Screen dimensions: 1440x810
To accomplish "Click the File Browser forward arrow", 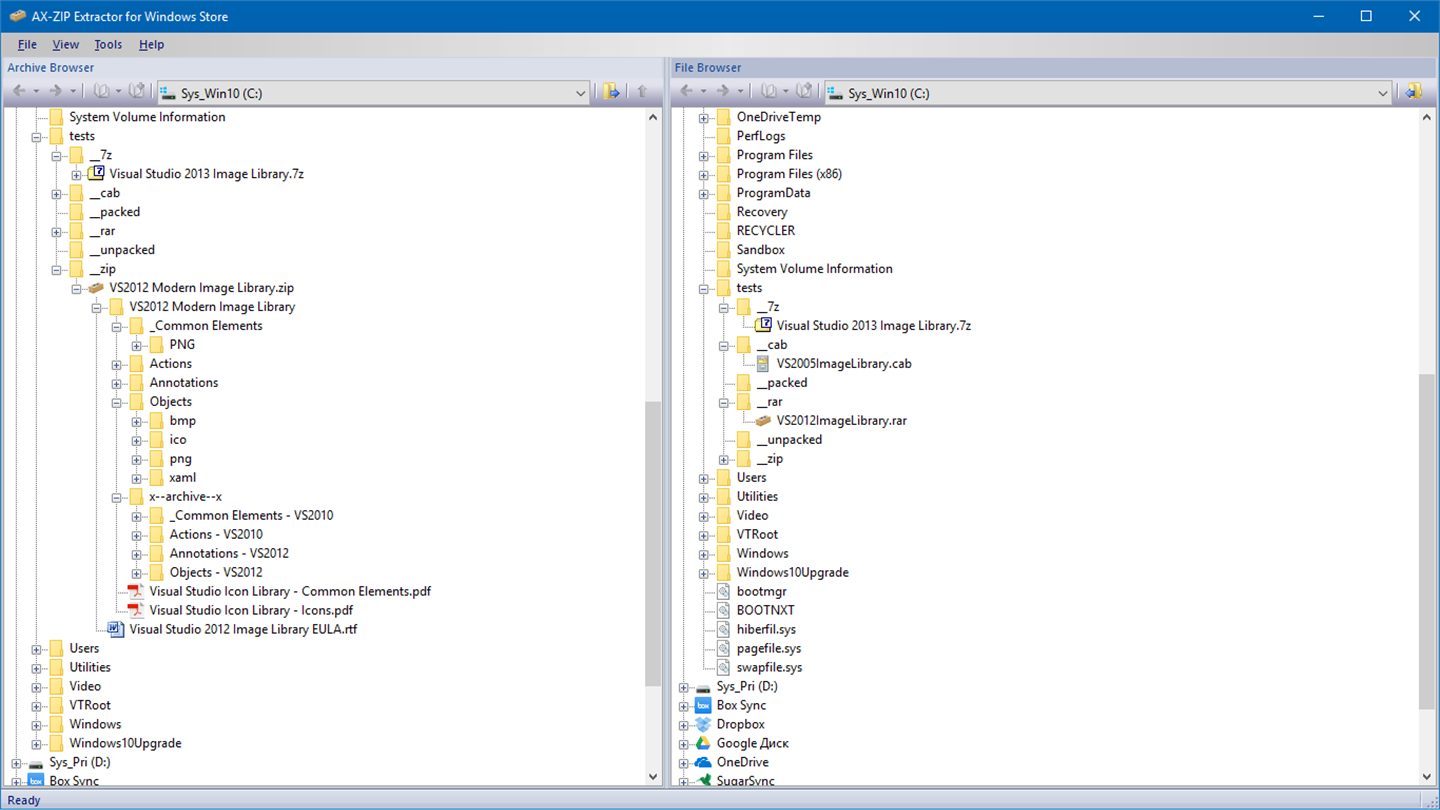I will click(722, 92).
